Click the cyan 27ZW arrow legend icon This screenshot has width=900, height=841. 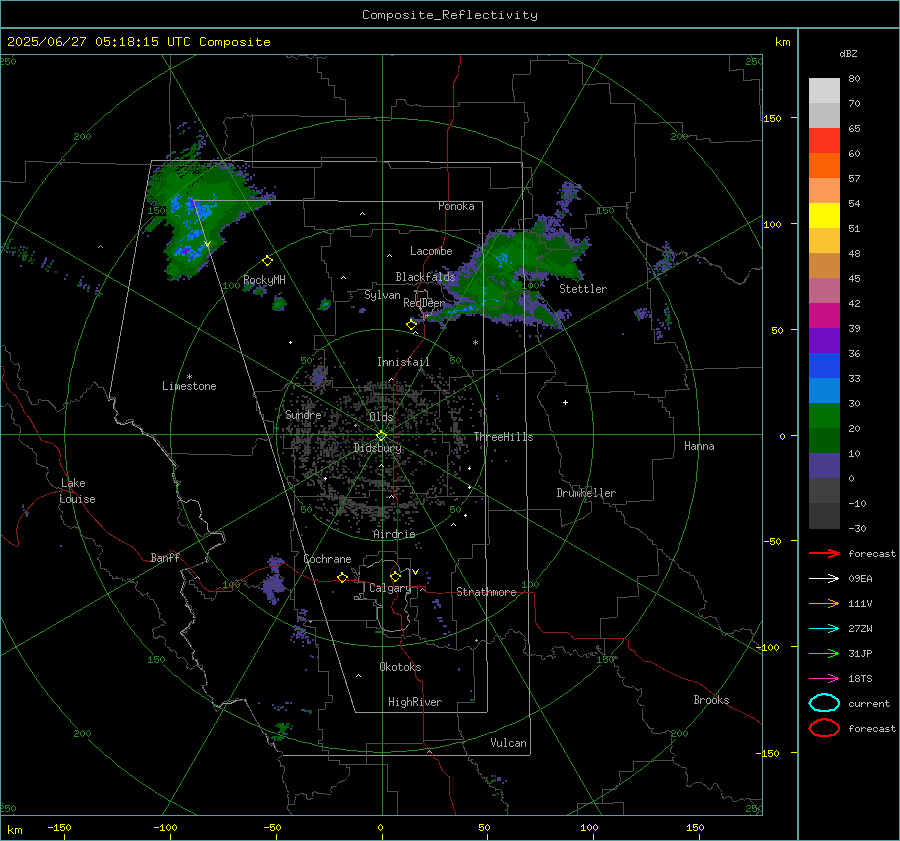click(824, 629)
